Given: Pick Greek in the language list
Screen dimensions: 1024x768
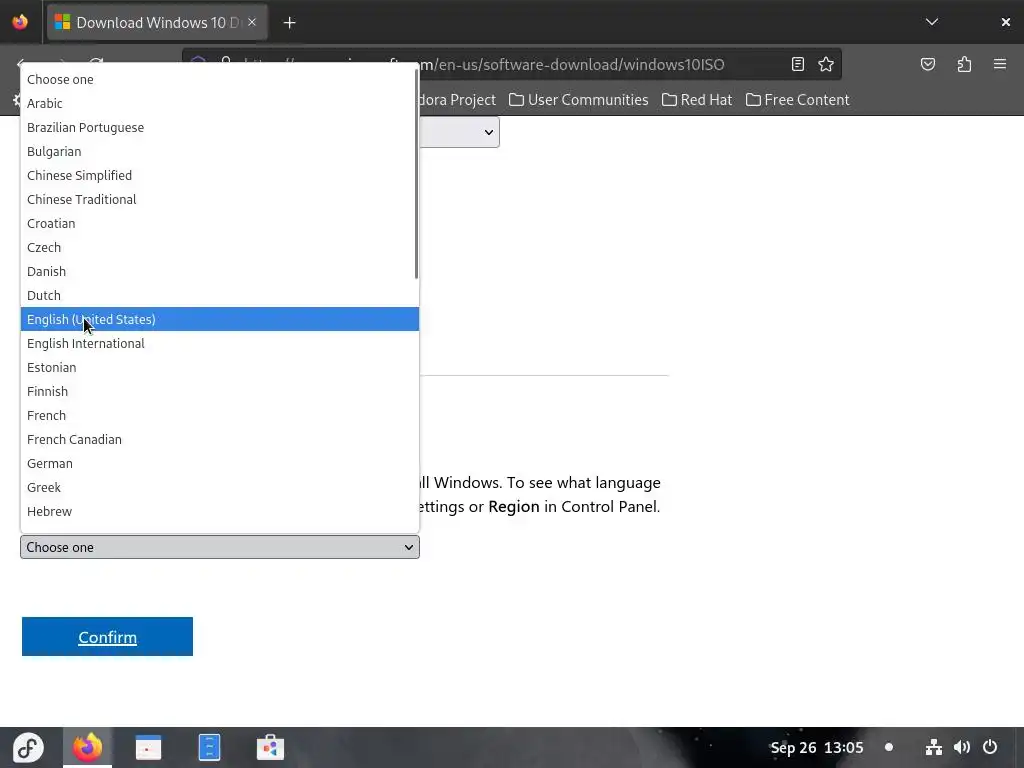Looking at the screenshot, I should pyautogui.click(x=219, y=488).
